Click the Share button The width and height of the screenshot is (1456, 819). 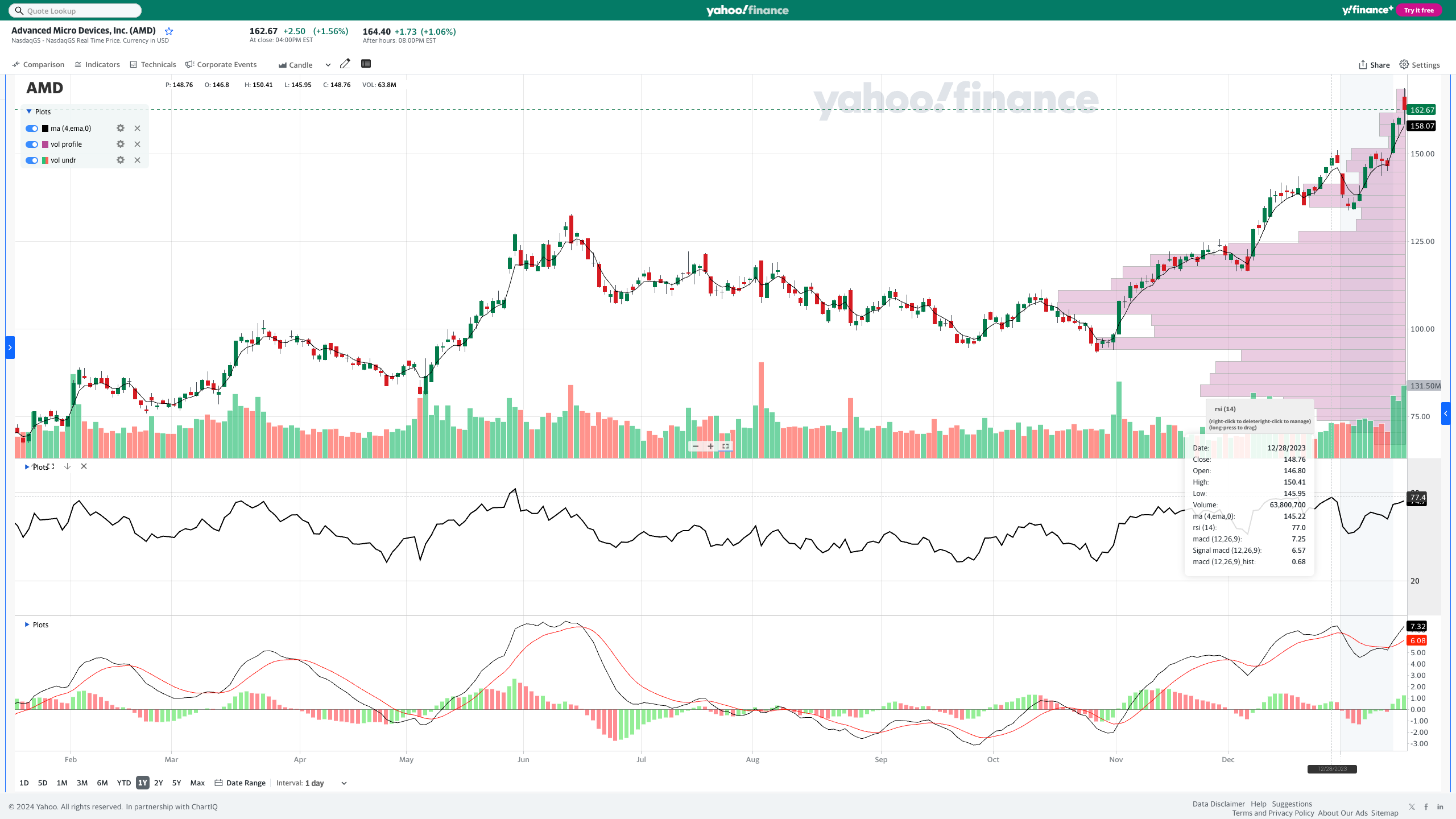[1374, 65]
